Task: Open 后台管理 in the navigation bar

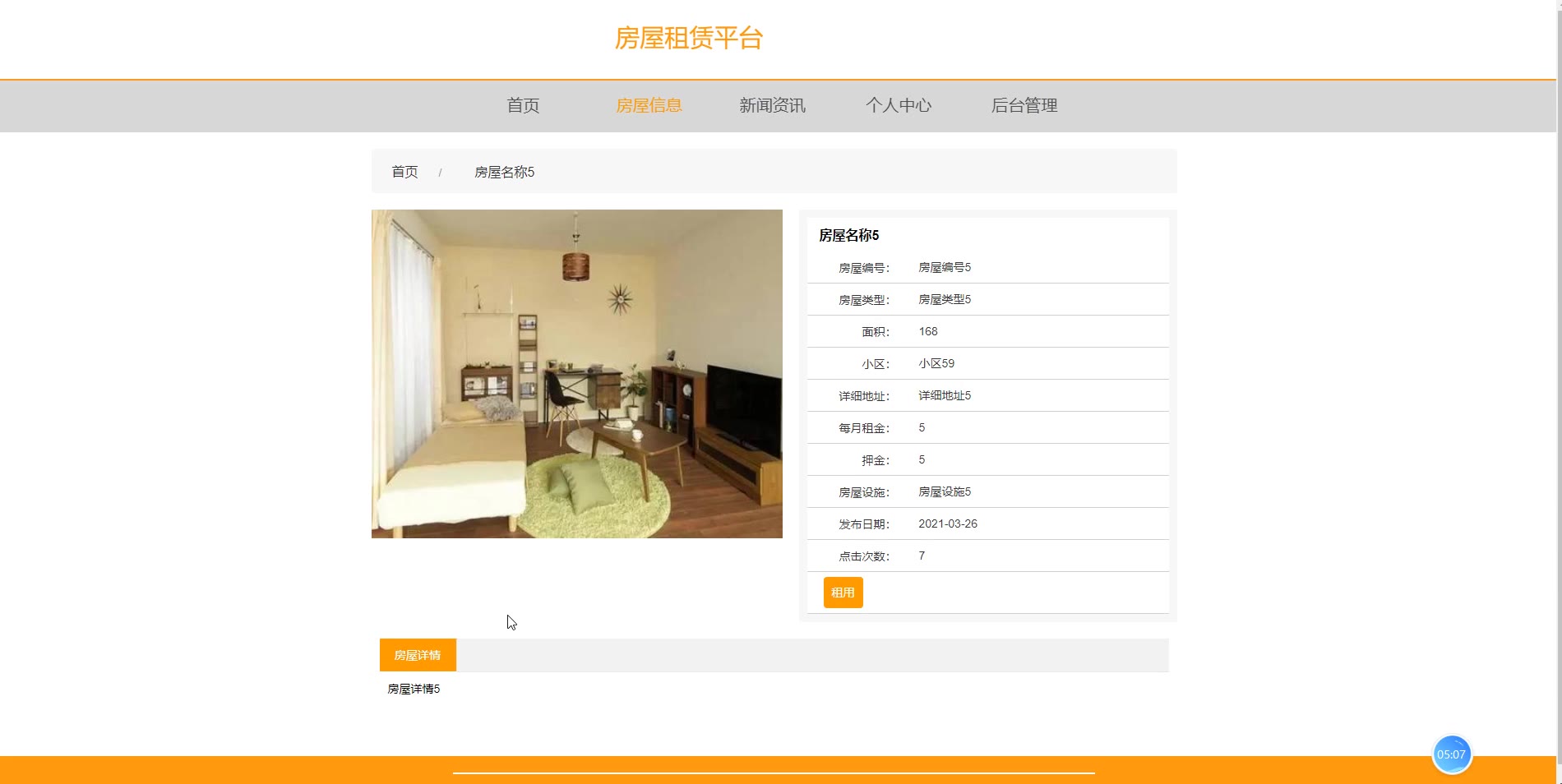Action: pos(1024,105)
